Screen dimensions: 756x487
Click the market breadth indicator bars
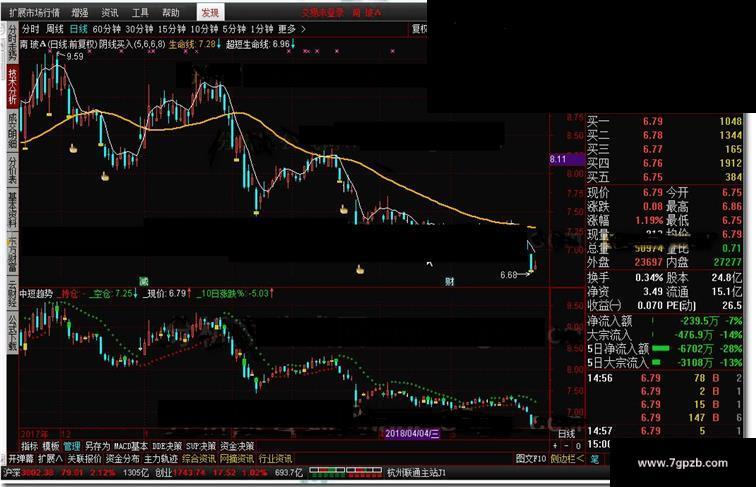pos(345,471)
